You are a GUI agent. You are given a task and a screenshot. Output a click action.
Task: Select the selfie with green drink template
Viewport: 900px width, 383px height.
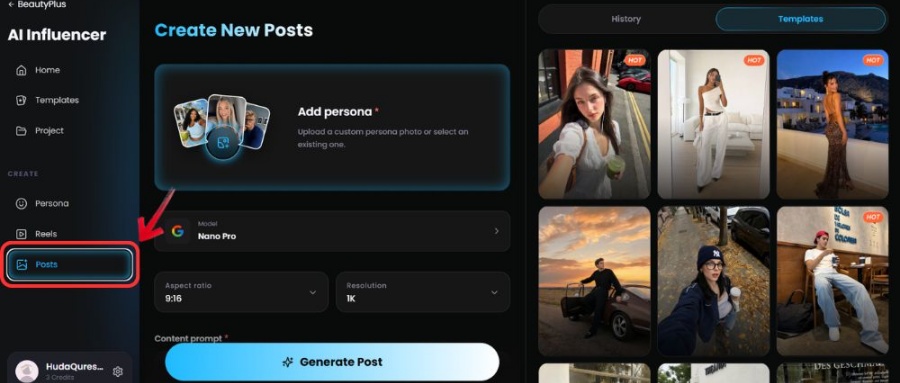click(x=594, y=124)
